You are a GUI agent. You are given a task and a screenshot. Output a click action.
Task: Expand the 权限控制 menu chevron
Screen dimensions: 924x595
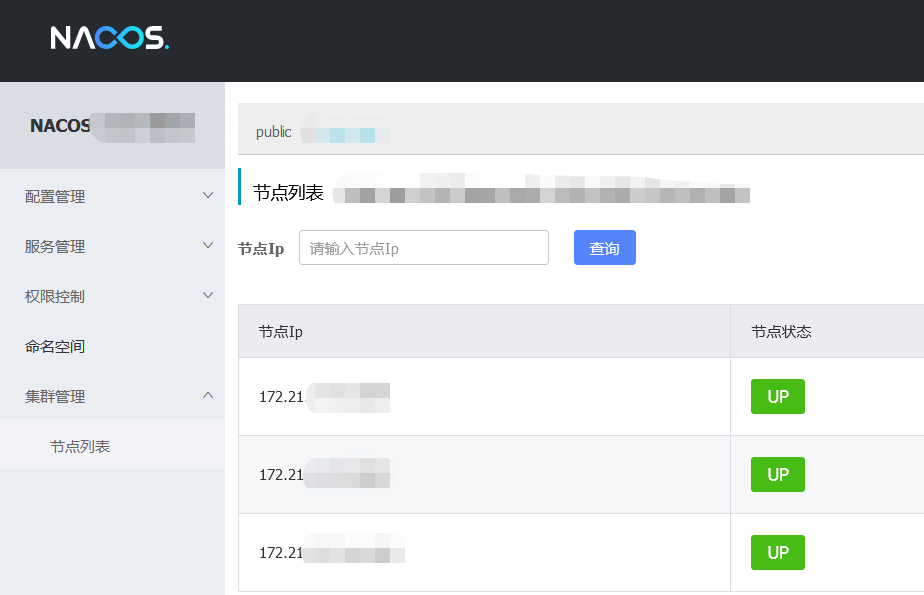[x=208, y=296]
